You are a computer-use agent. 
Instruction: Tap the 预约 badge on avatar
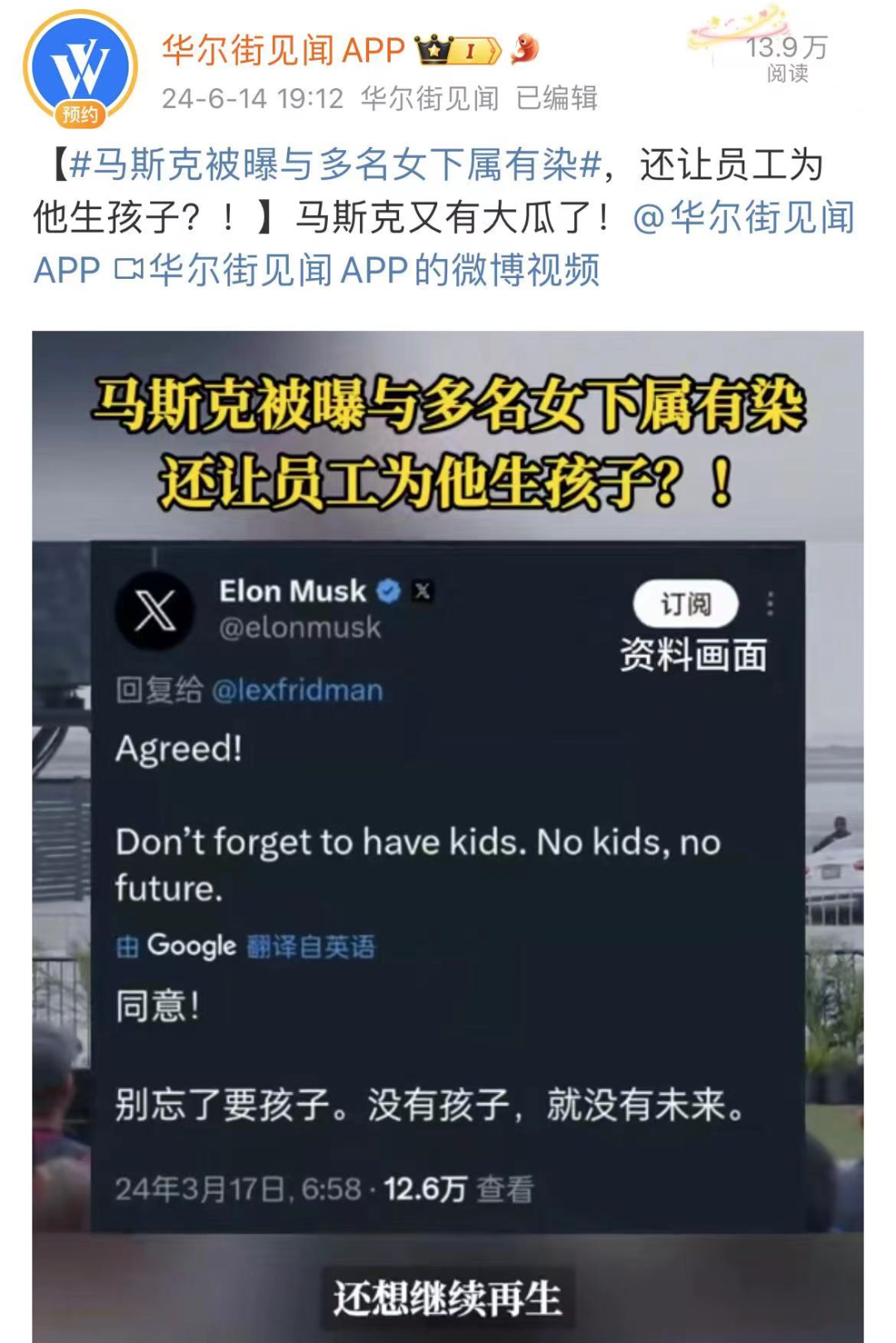tap(80, 115)
